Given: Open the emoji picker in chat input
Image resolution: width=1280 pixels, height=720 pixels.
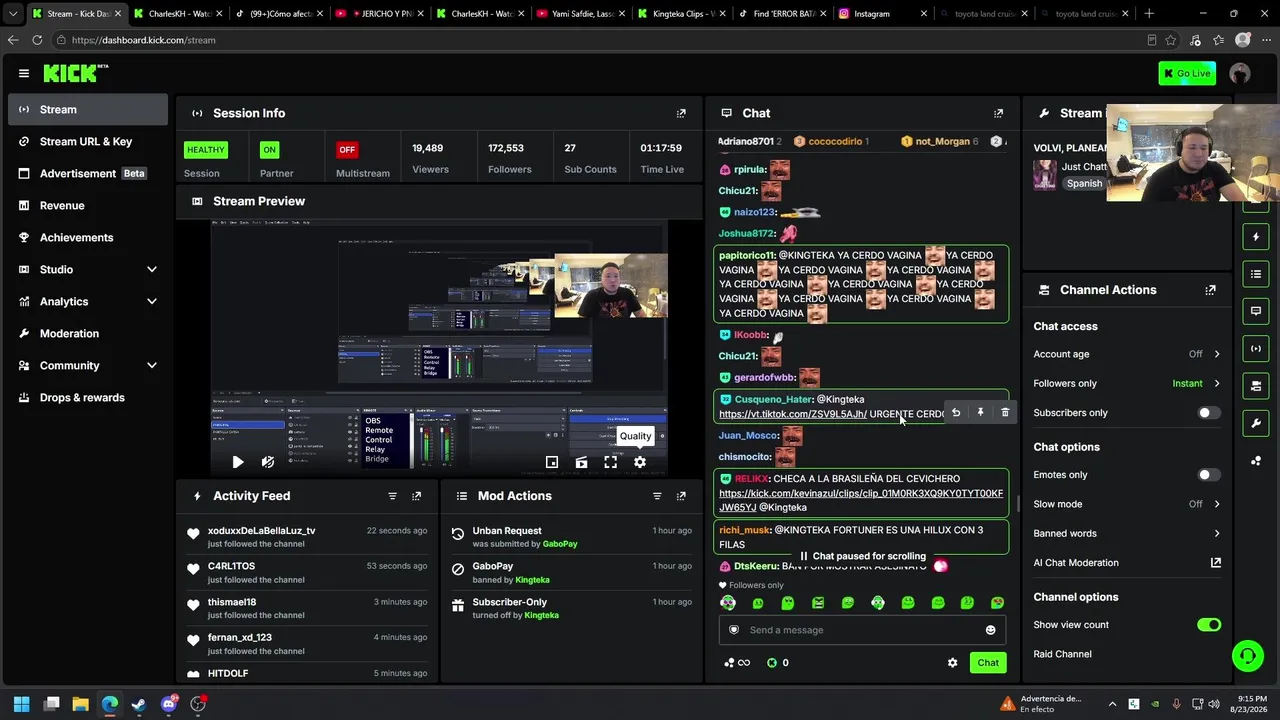Looking at the screenshot, I should click(x=990, y=630).
